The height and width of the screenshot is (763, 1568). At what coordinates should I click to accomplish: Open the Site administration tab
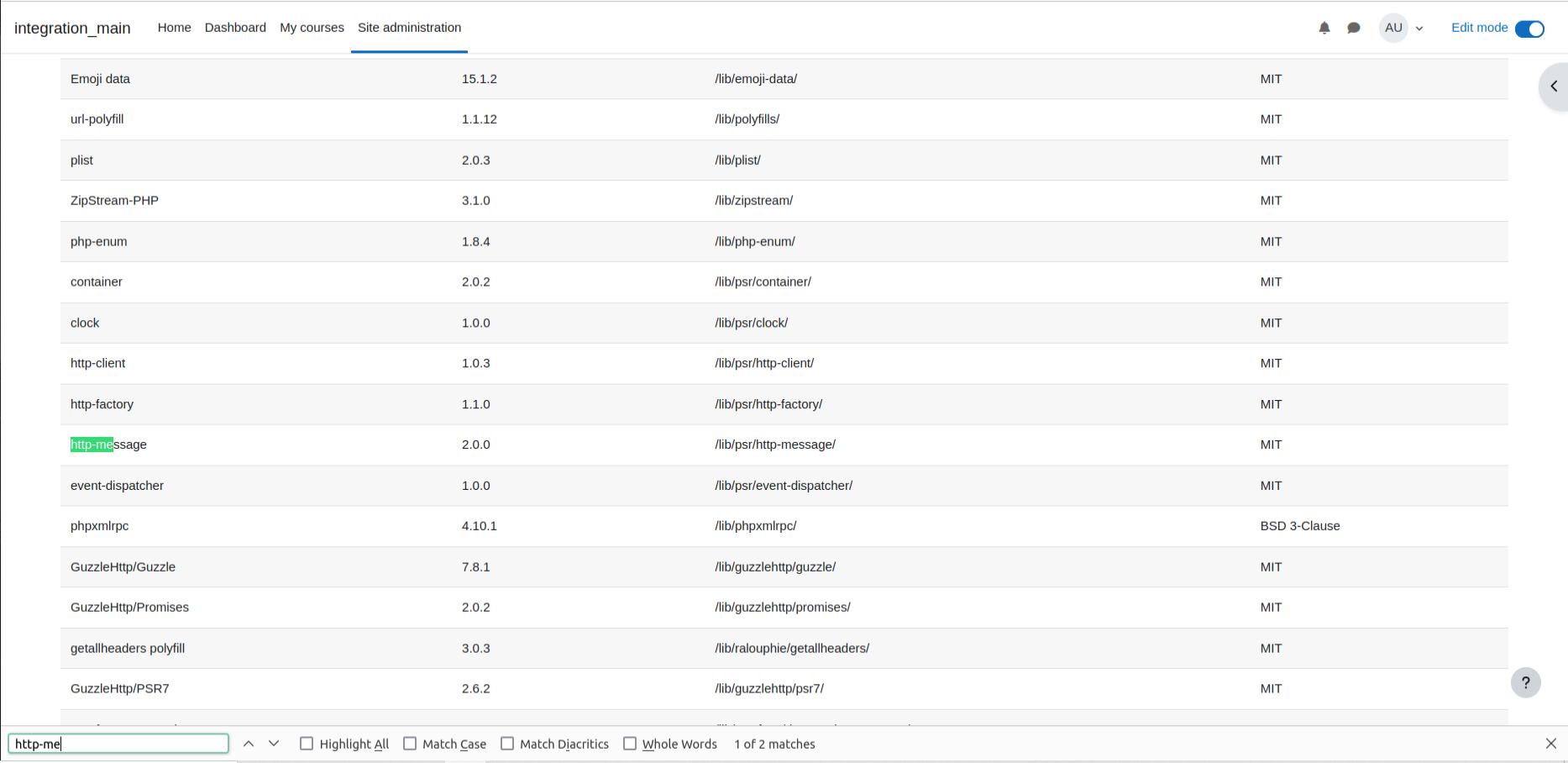409,28
